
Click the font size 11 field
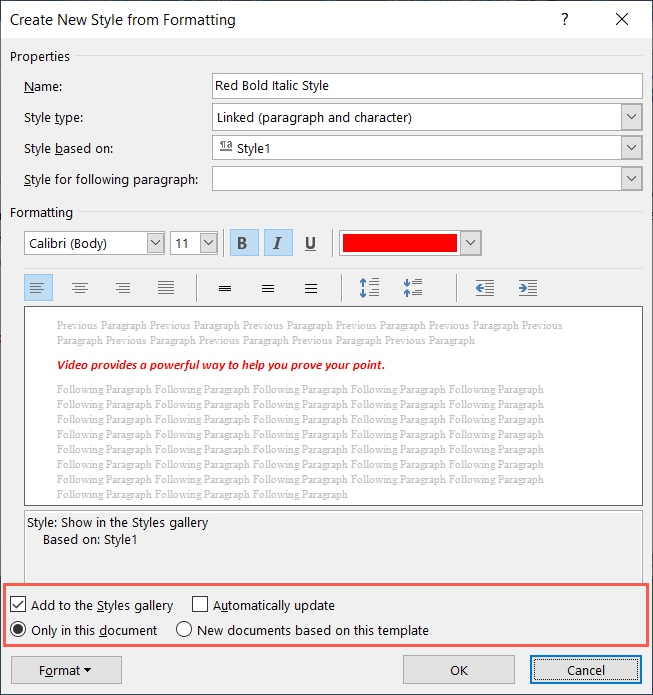click(x=185, y=243)
